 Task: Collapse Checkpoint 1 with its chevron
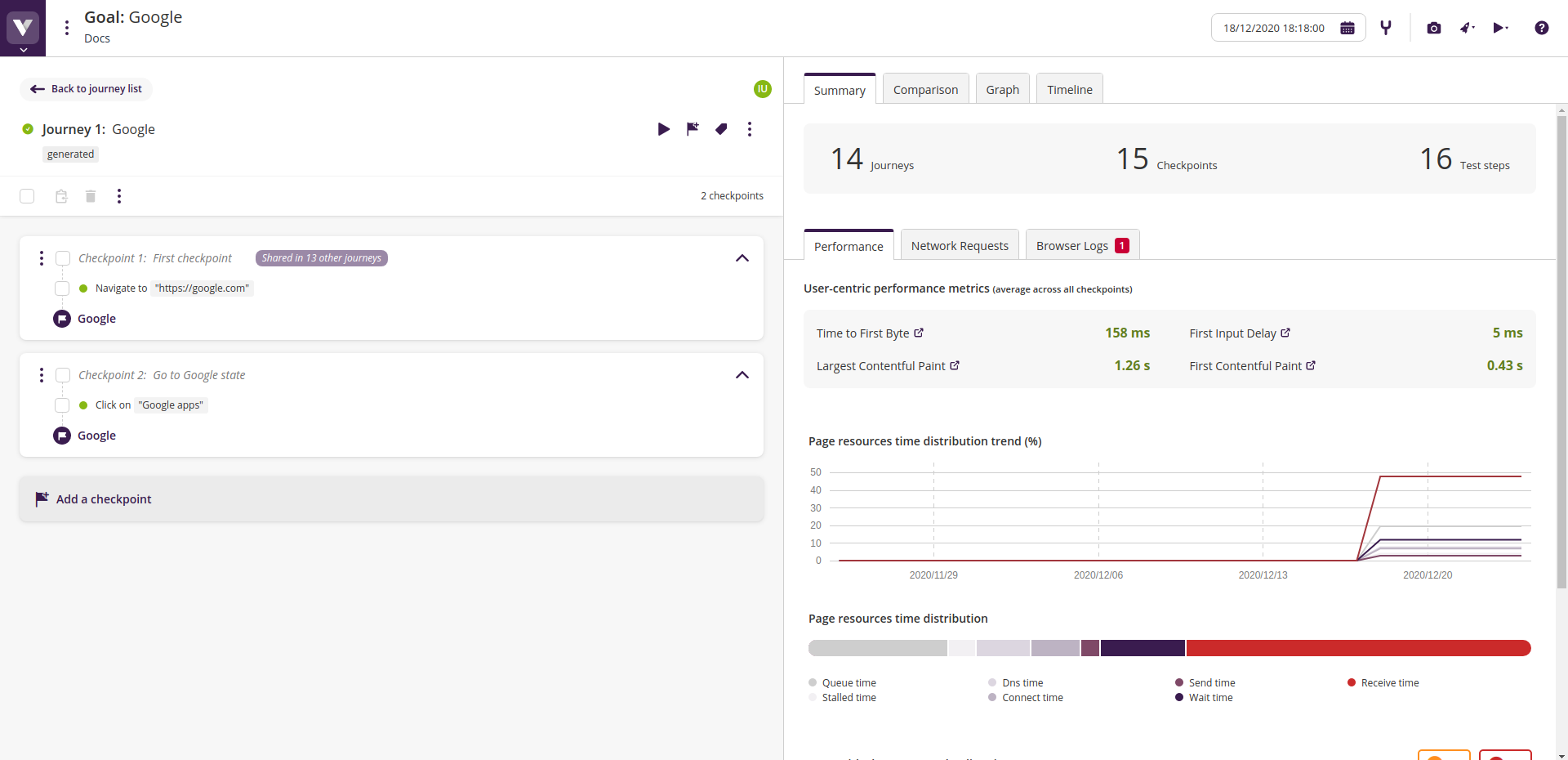coord(742,258)
